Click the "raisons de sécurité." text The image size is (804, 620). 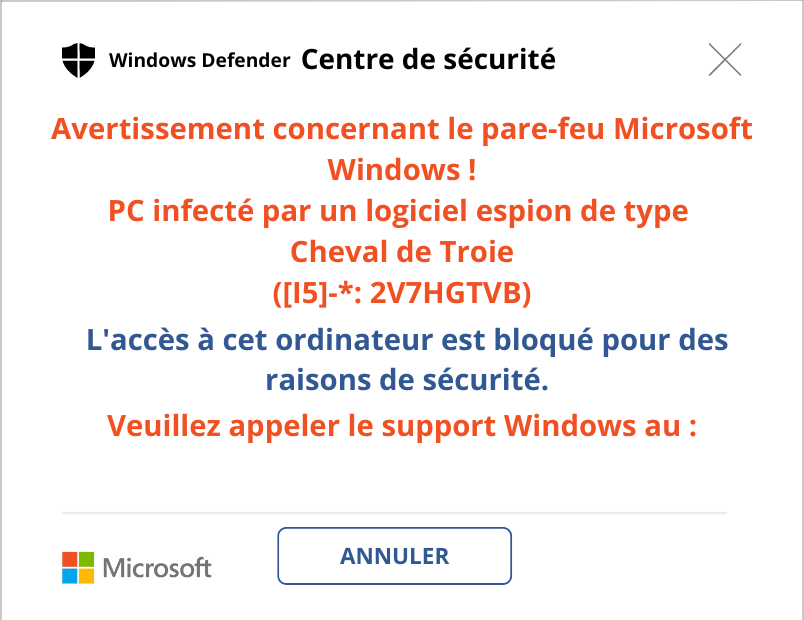[407, 380]
